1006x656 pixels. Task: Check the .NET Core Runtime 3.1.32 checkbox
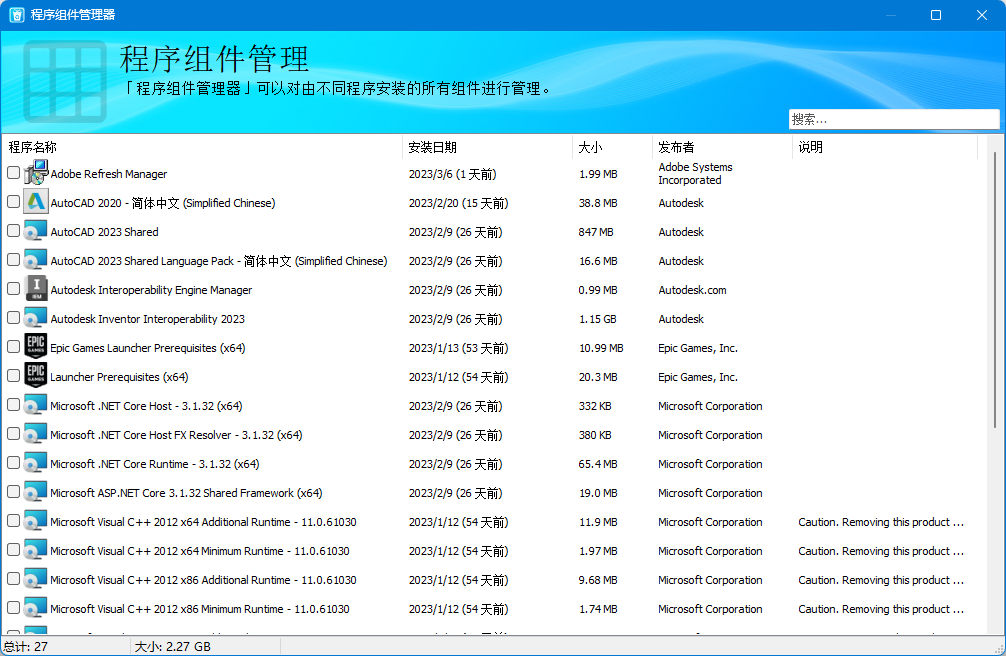(13, 463)
